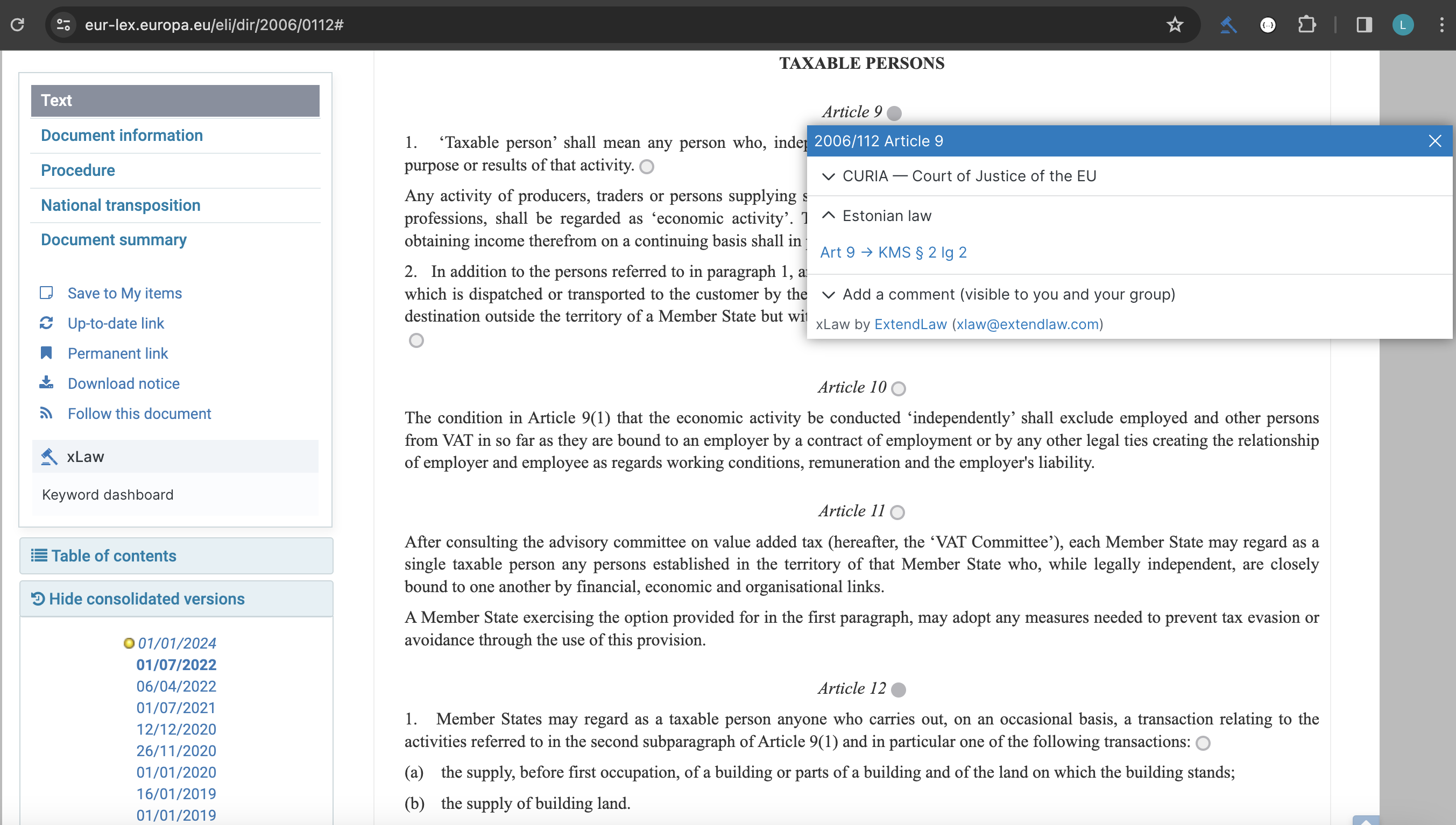This screenshot has width=1456, height=825.
Task: Click the browser address bar URL
Action: 214,25
